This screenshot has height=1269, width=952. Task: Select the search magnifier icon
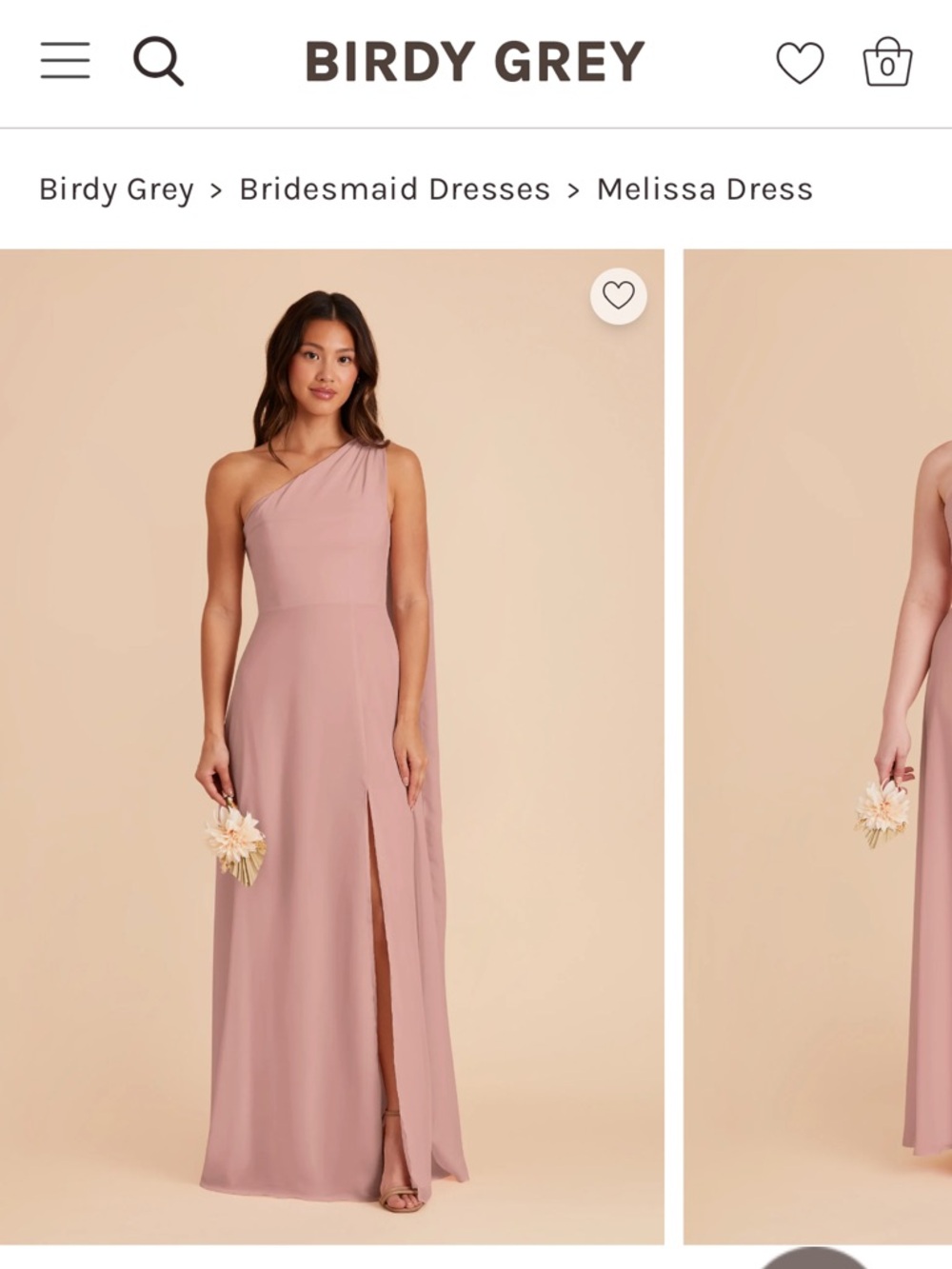[158, 60]
